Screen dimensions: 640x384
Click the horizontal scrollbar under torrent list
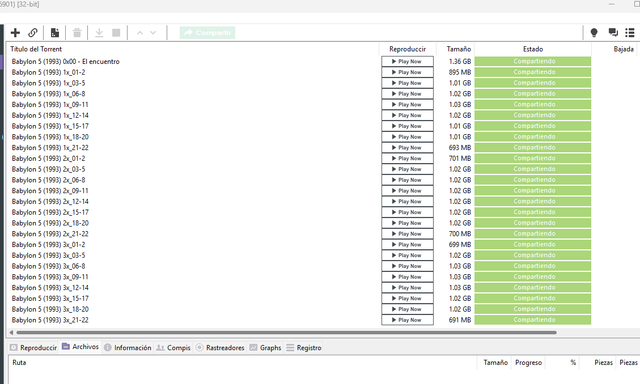click(x=286, y=333)
